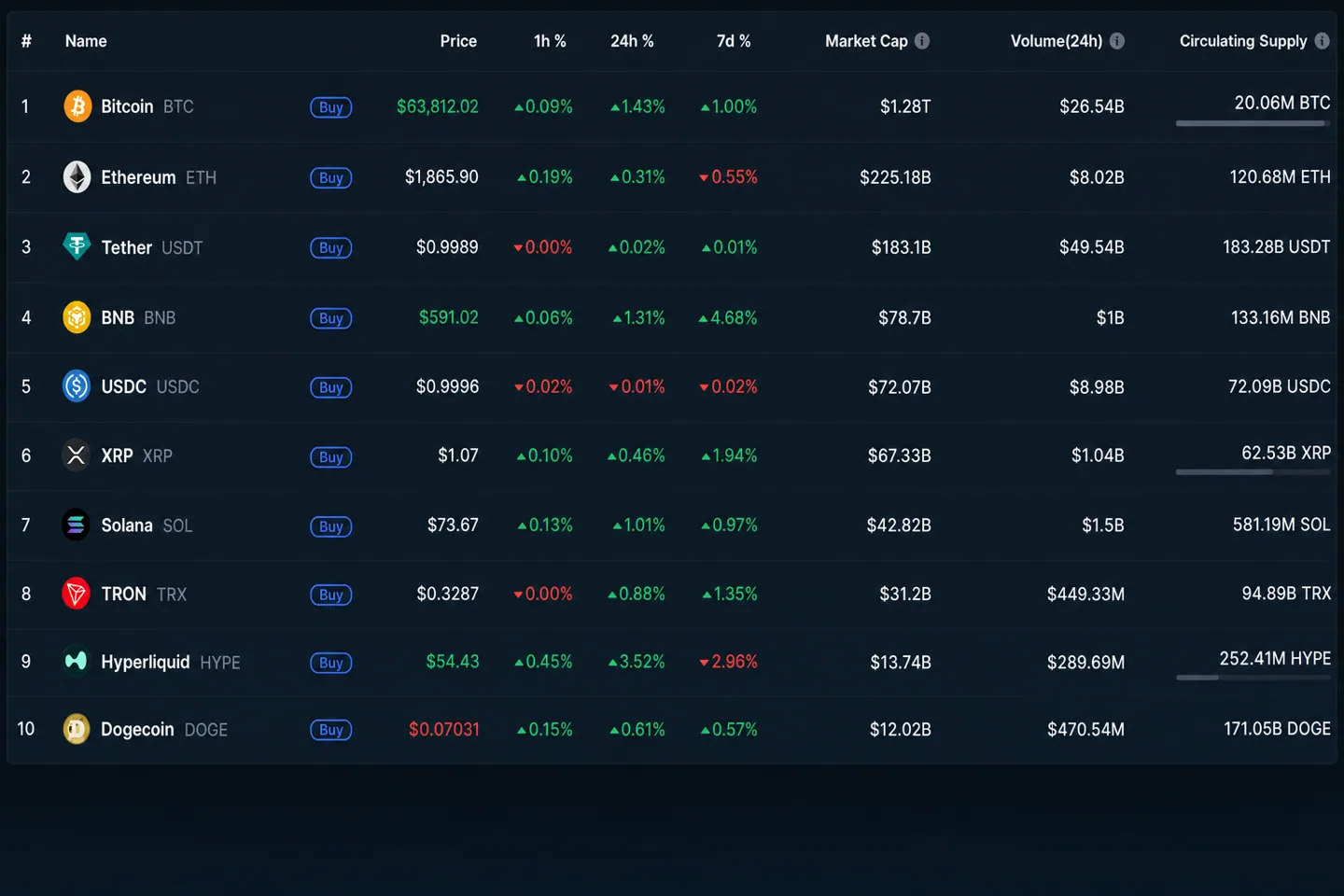Click the Circulating Supply info icon
Viewport: 1344px width, 896px height.
(1322, 41)
